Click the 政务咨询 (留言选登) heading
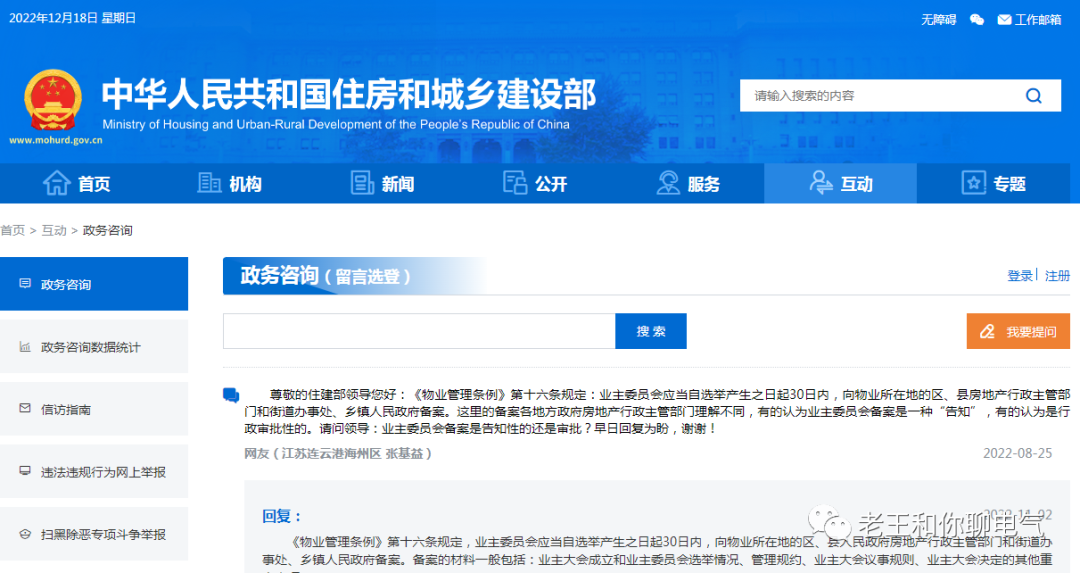The height and width of the screenshot is (573, 1080). pyautogui.click(x=325, y=276)
